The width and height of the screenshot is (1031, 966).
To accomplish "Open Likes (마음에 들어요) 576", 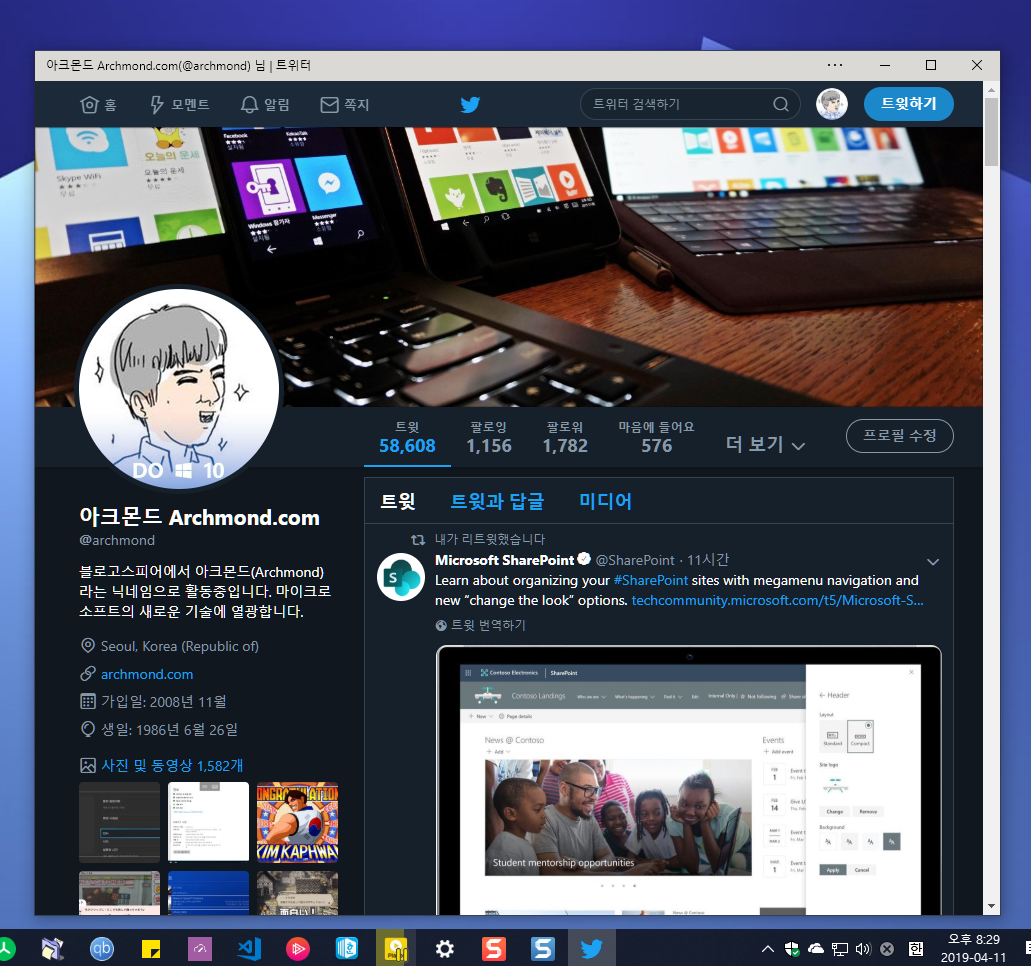I will coord(656,437).
